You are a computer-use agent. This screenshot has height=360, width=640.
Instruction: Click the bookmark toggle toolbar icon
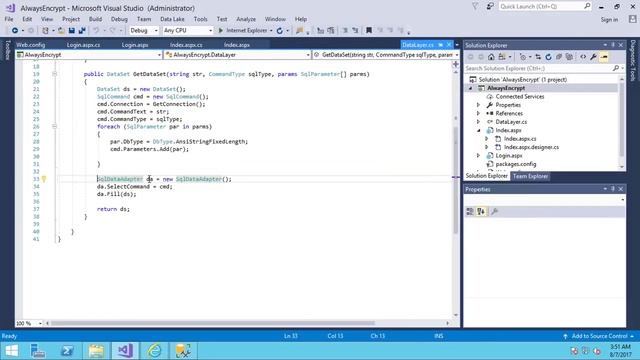(x=369, y=31)
